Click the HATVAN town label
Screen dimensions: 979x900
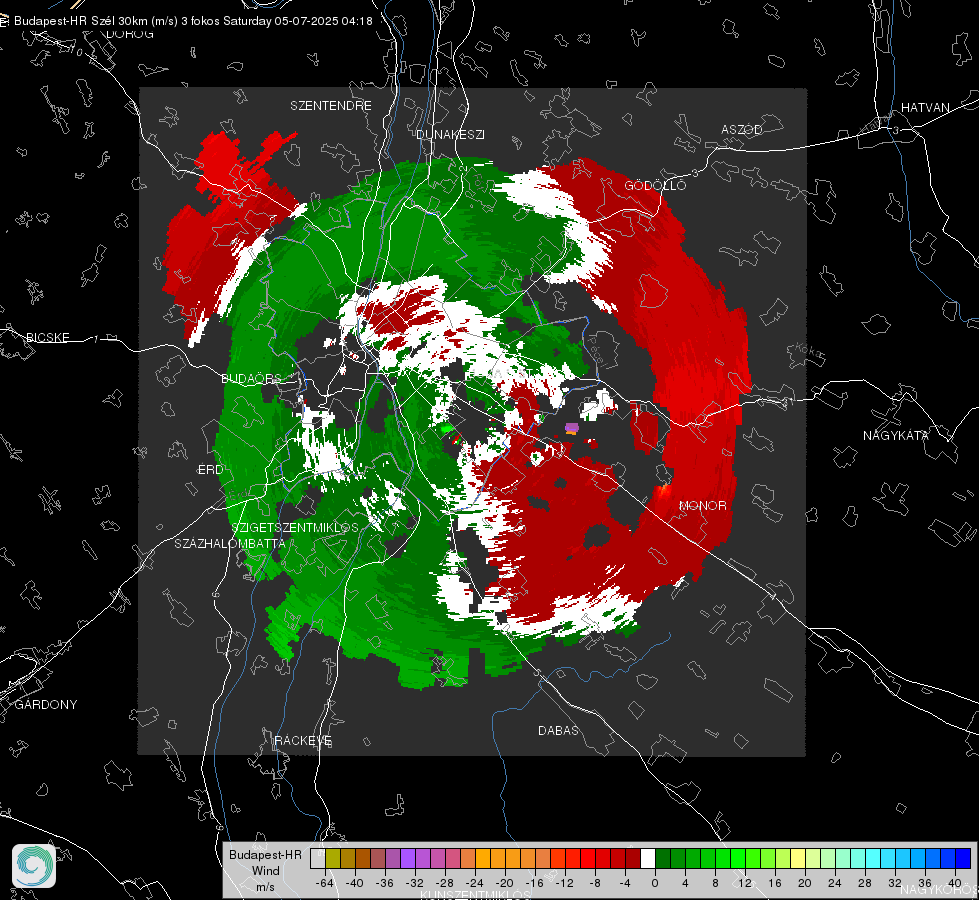(x=925, y=107)
